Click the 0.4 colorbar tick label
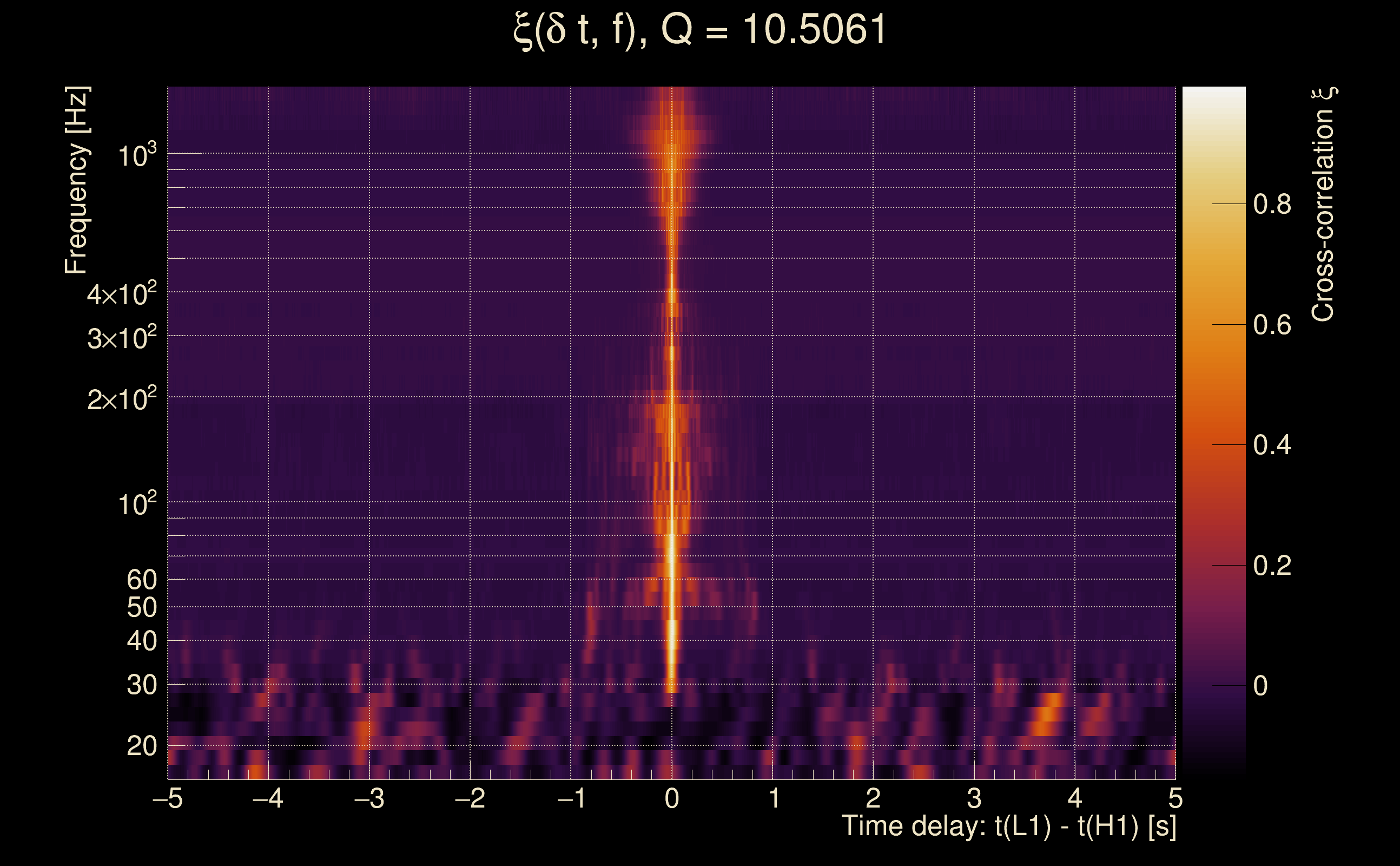 (1272, 445)
